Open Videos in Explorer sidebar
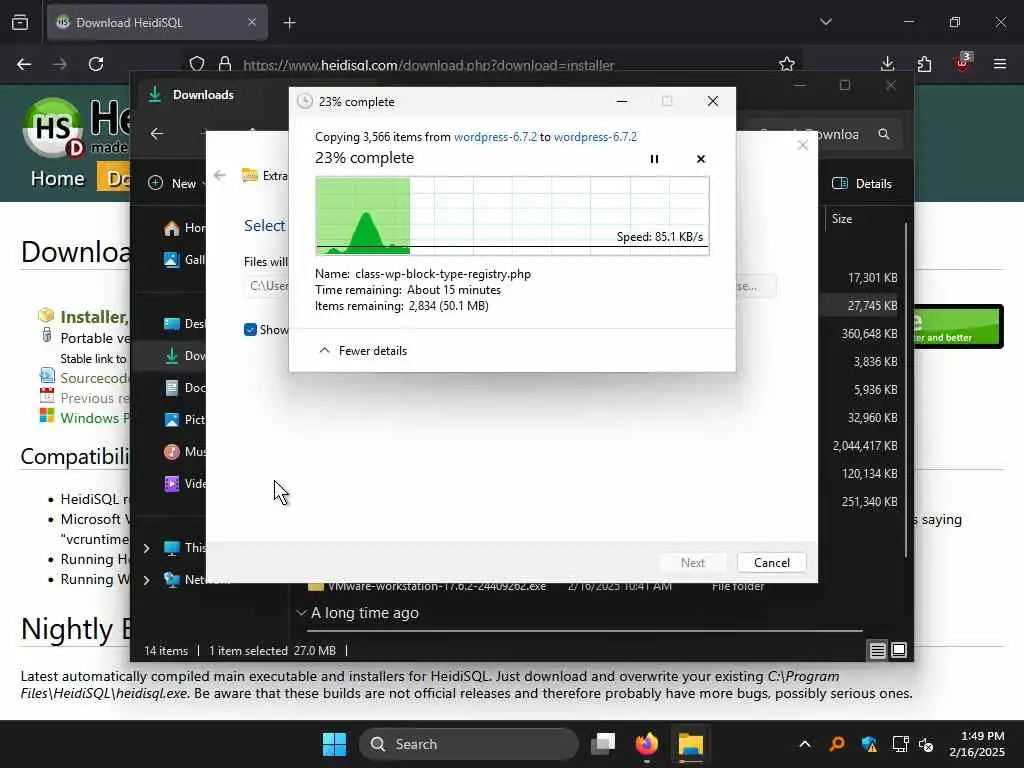The image size is (1024, 768). pos(184,484)
